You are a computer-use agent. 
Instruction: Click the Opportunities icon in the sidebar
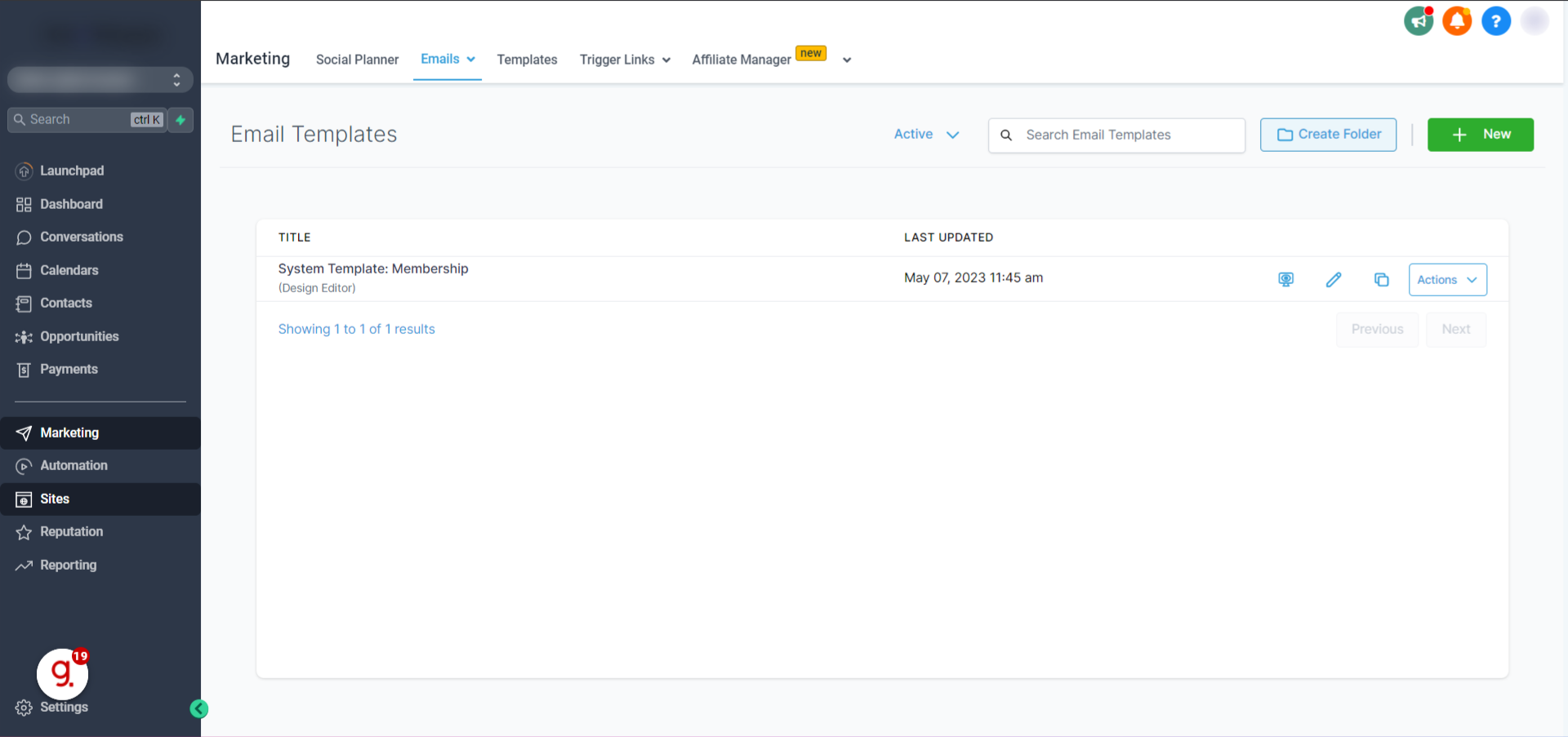point(24,337)
